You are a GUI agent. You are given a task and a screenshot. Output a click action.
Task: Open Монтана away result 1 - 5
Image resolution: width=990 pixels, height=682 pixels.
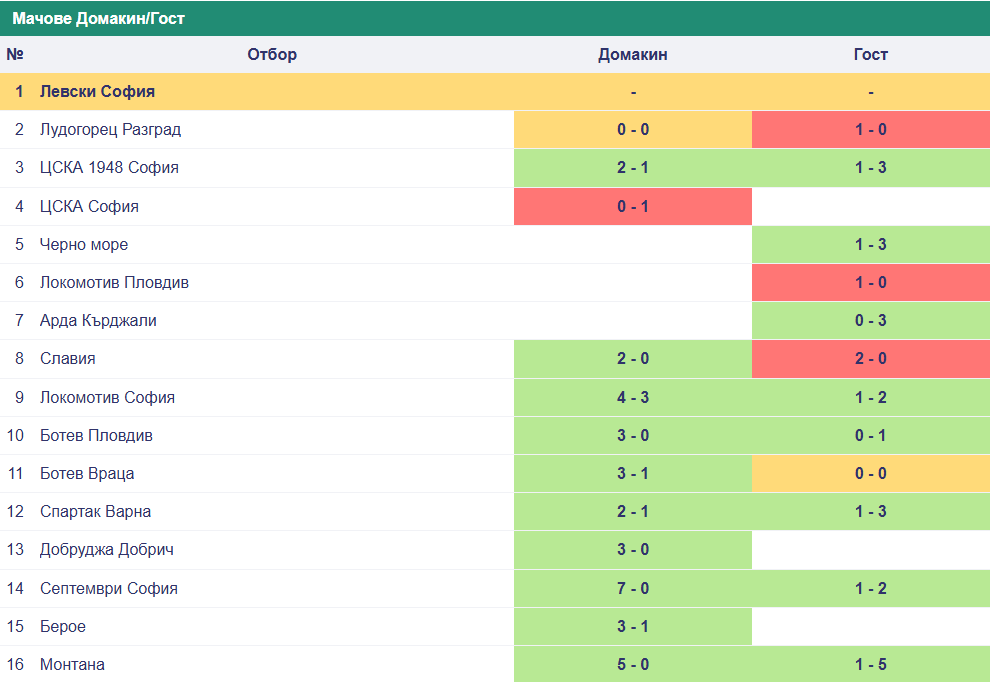point(871,664)
